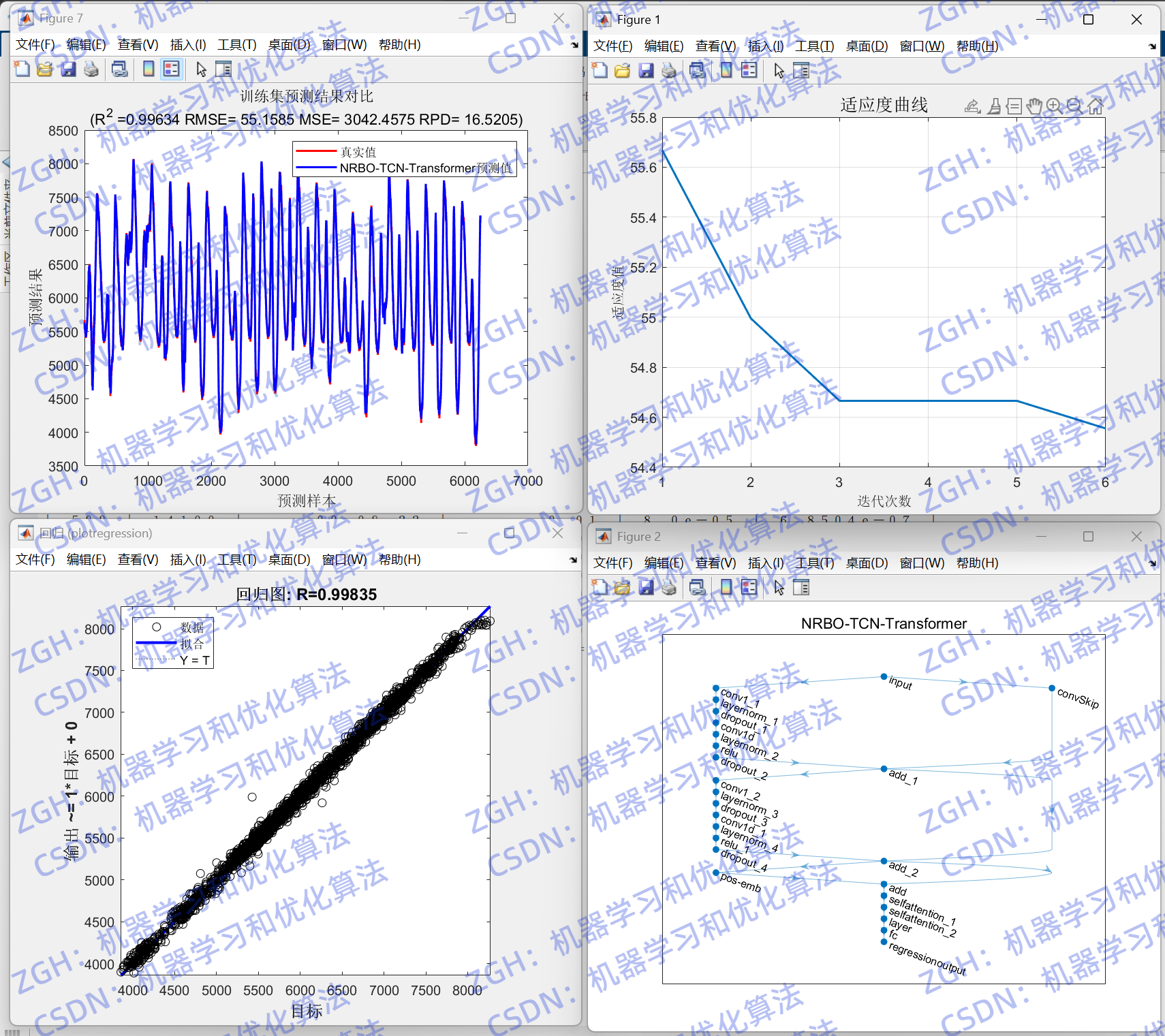Open Property Inspector in Figure 7 toolbar
This screenshot has height=1036, width=1165.
click(x=223, y=69)
